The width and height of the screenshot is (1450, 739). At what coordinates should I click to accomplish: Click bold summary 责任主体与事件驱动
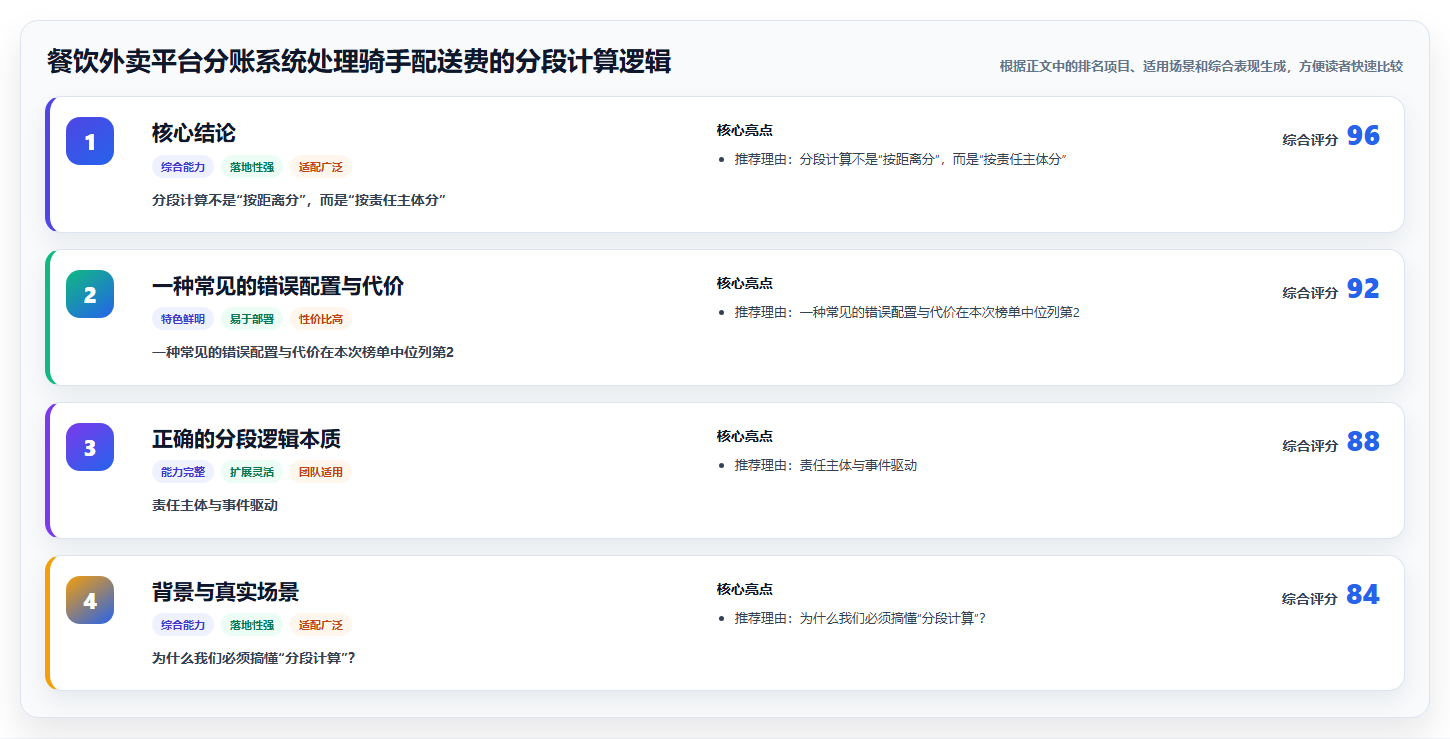click(x=215, y=505)
